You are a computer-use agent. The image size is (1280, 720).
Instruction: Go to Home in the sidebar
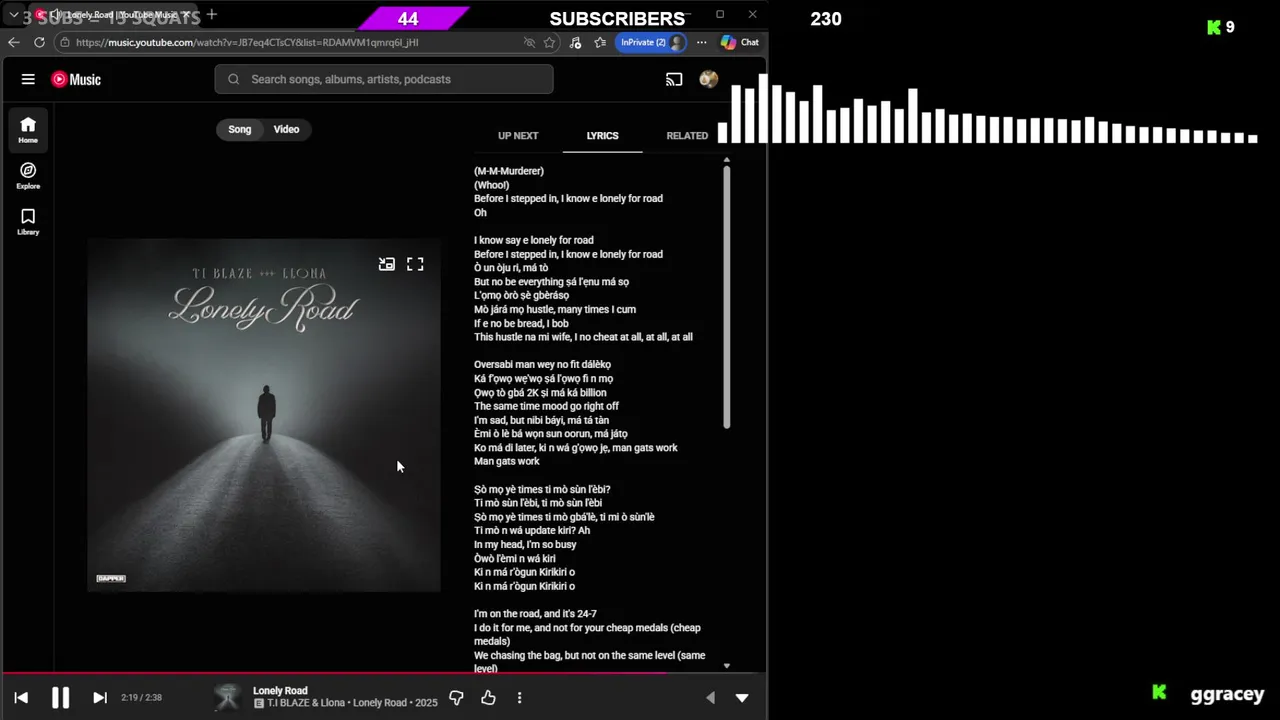pyautogui.click(x=28, y=129)
